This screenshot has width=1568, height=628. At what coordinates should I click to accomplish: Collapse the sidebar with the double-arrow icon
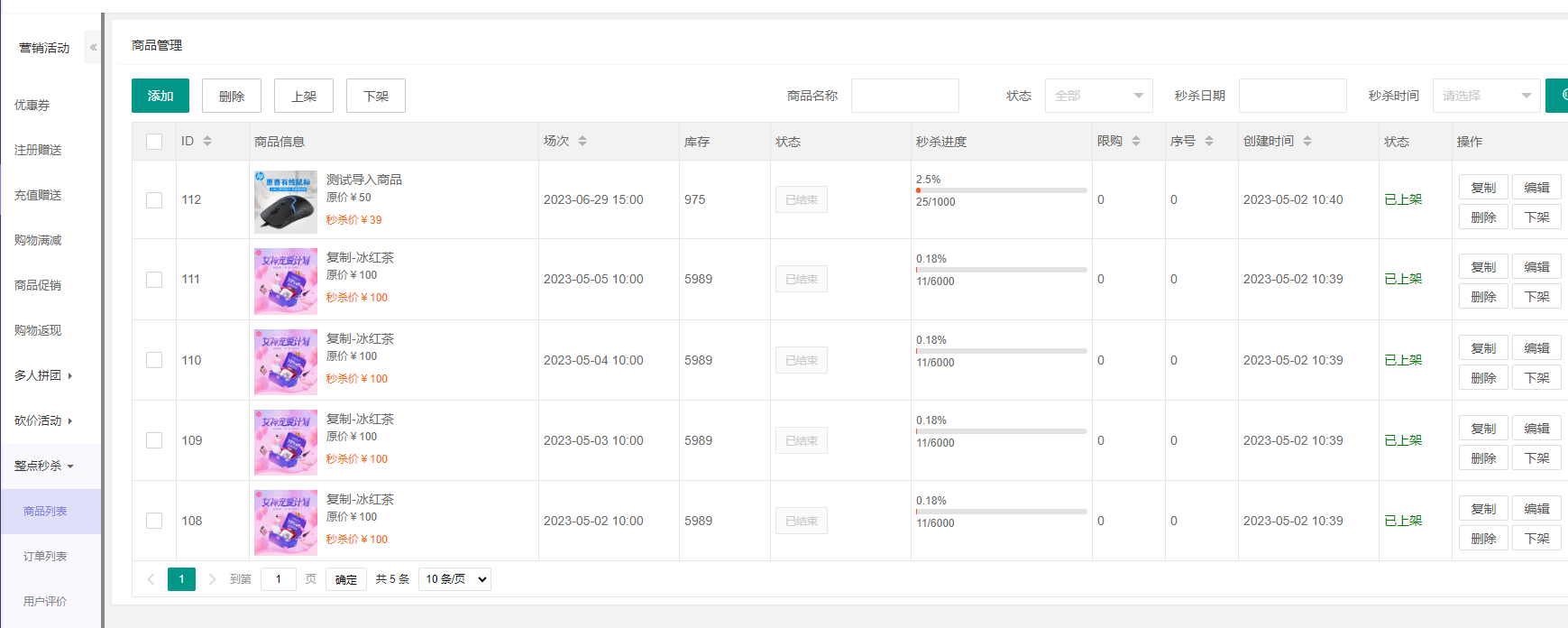click(93, 48)
